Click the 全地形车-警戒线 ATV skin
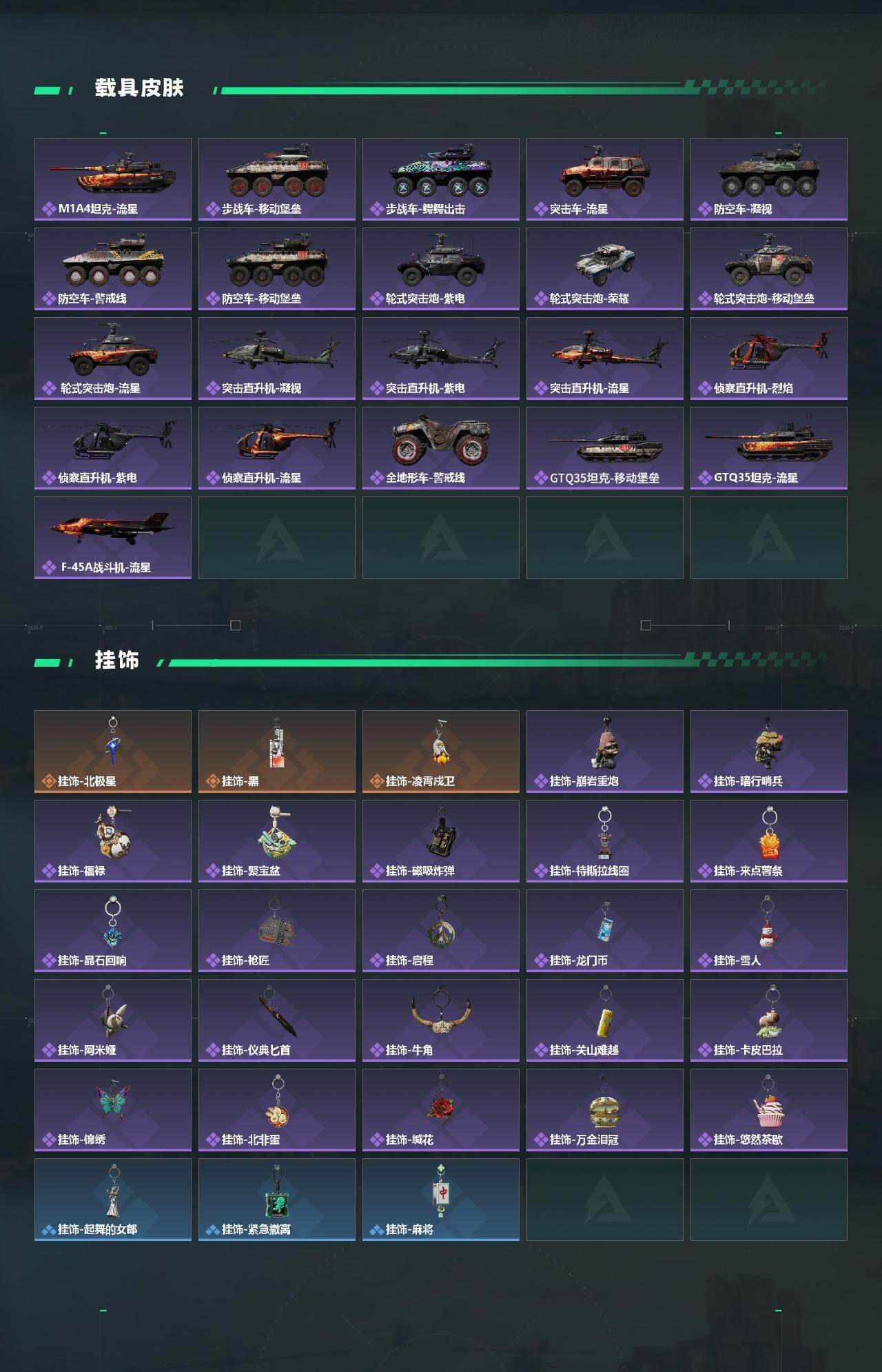The width and height of the screenshot is (882, 1372). tap(441, 448)
